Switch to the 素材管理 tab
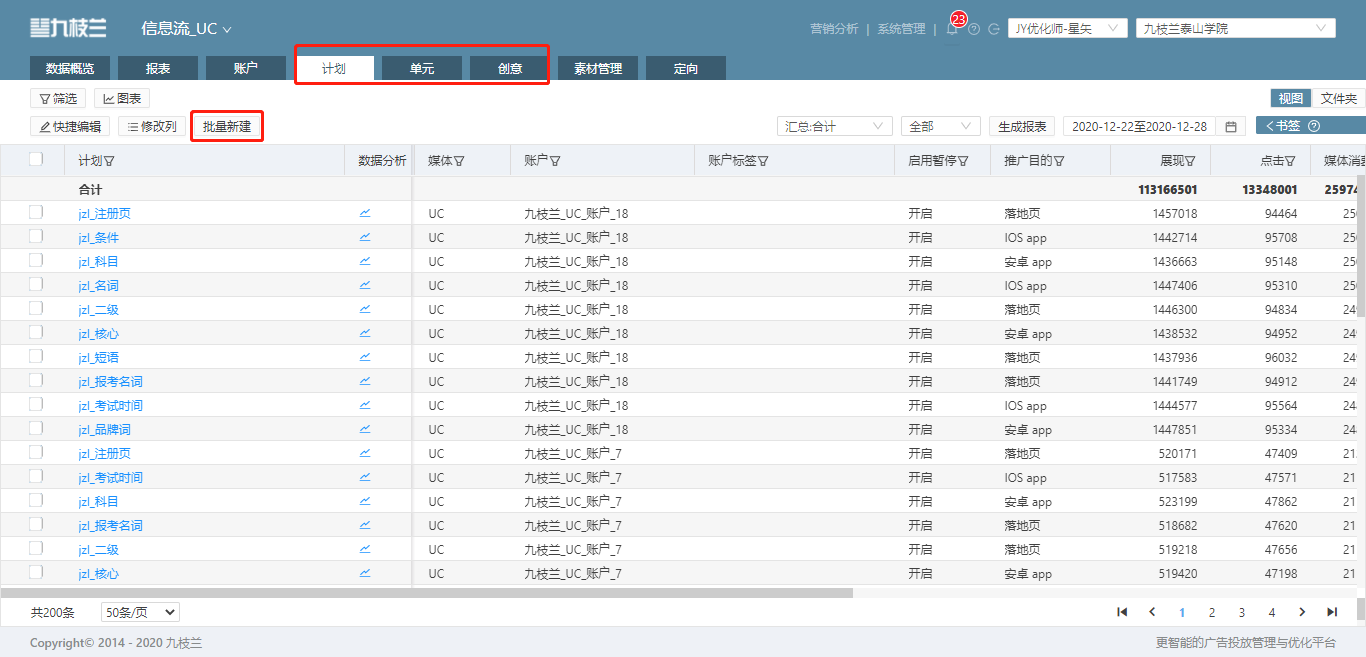This screenshot has width=1366, height=657. pos(598,68)
